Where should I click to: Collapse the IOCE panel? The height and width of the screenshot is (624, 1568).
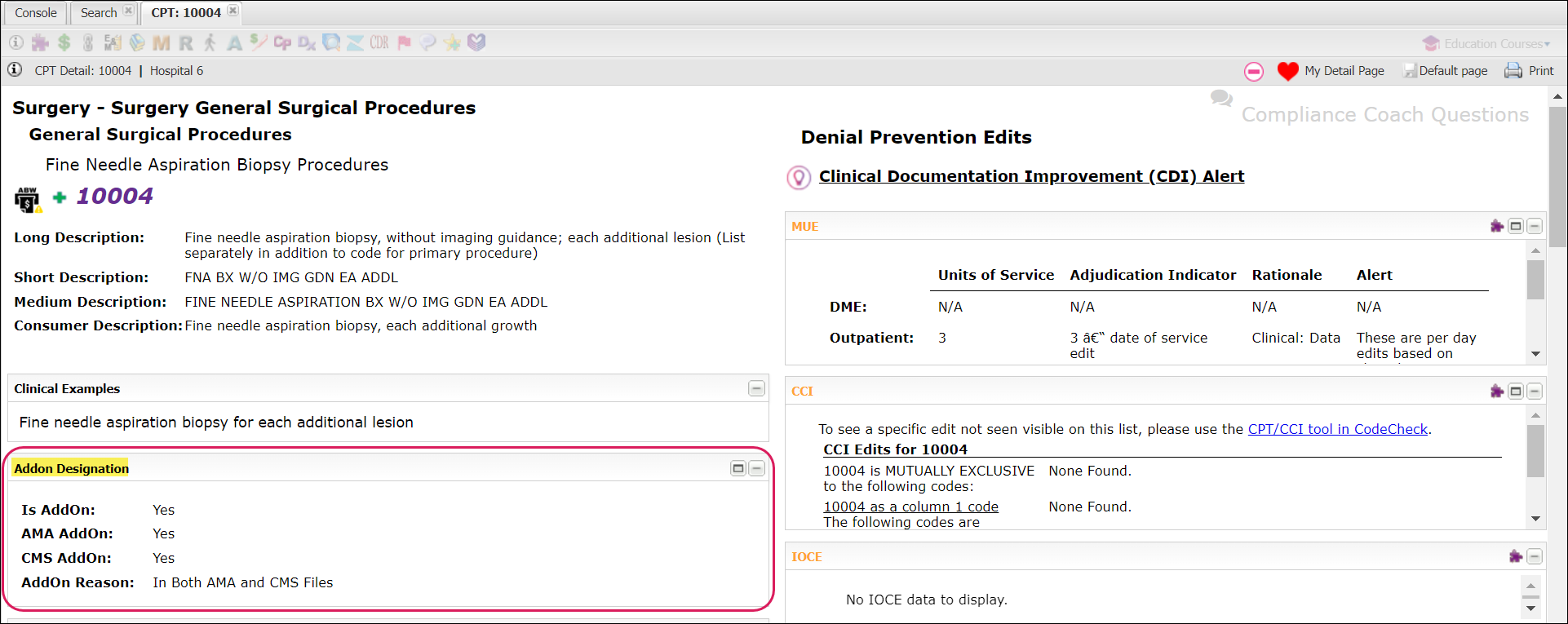pos(1535,556)
